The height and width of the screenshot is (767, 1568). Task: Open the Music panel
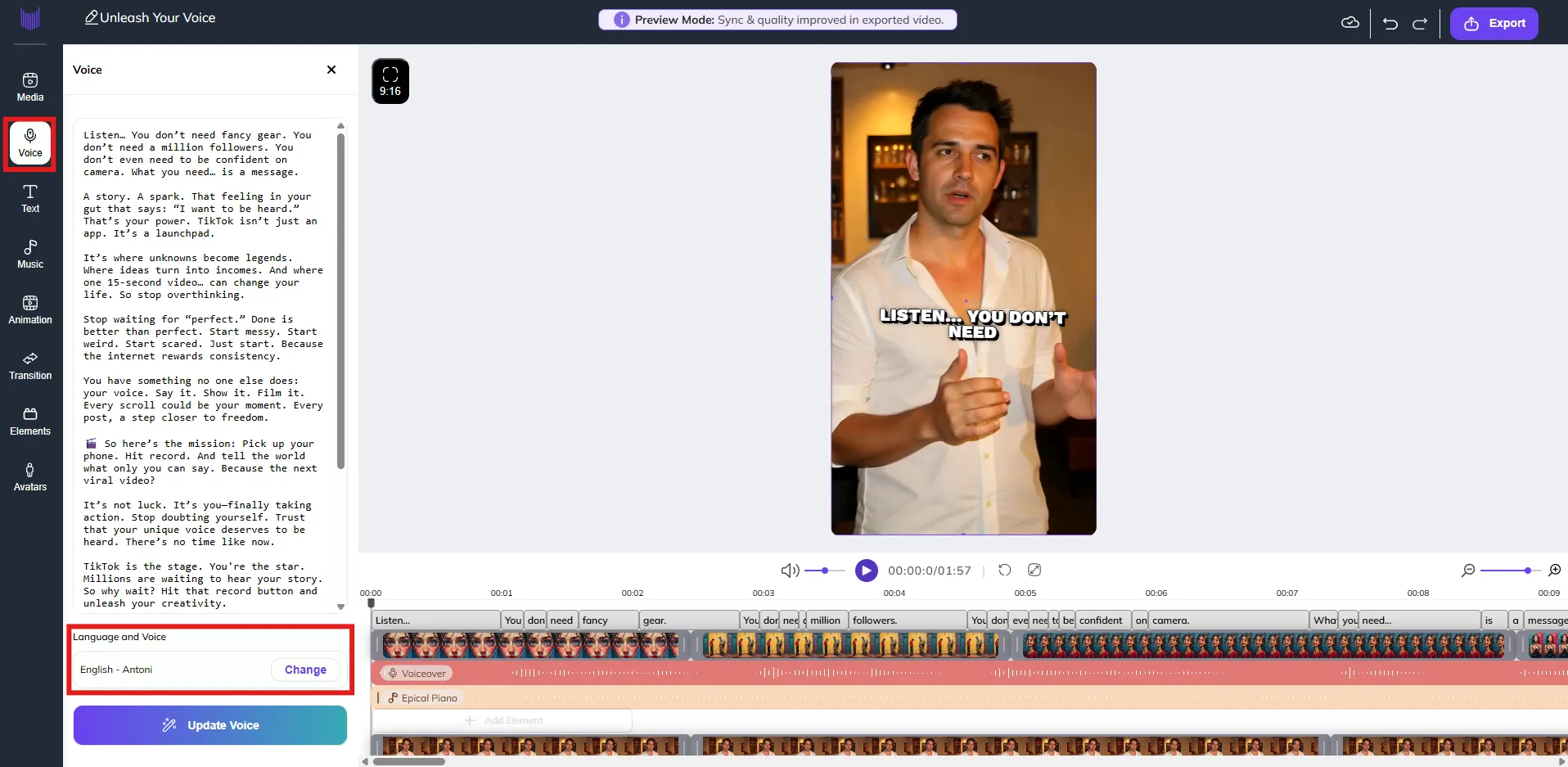(30, 254)
